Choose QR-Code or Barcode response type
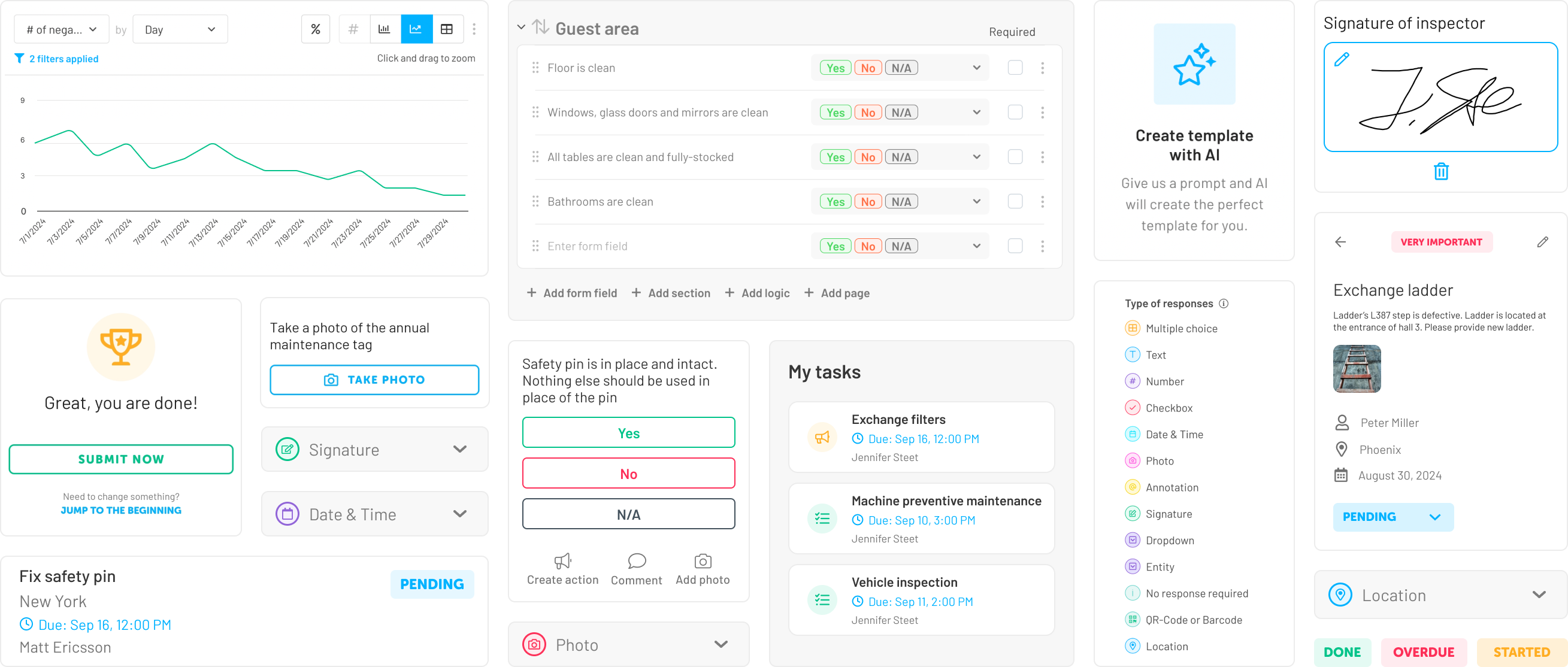The height and width of the screenshot is (667, 1568). point(1193,620)
